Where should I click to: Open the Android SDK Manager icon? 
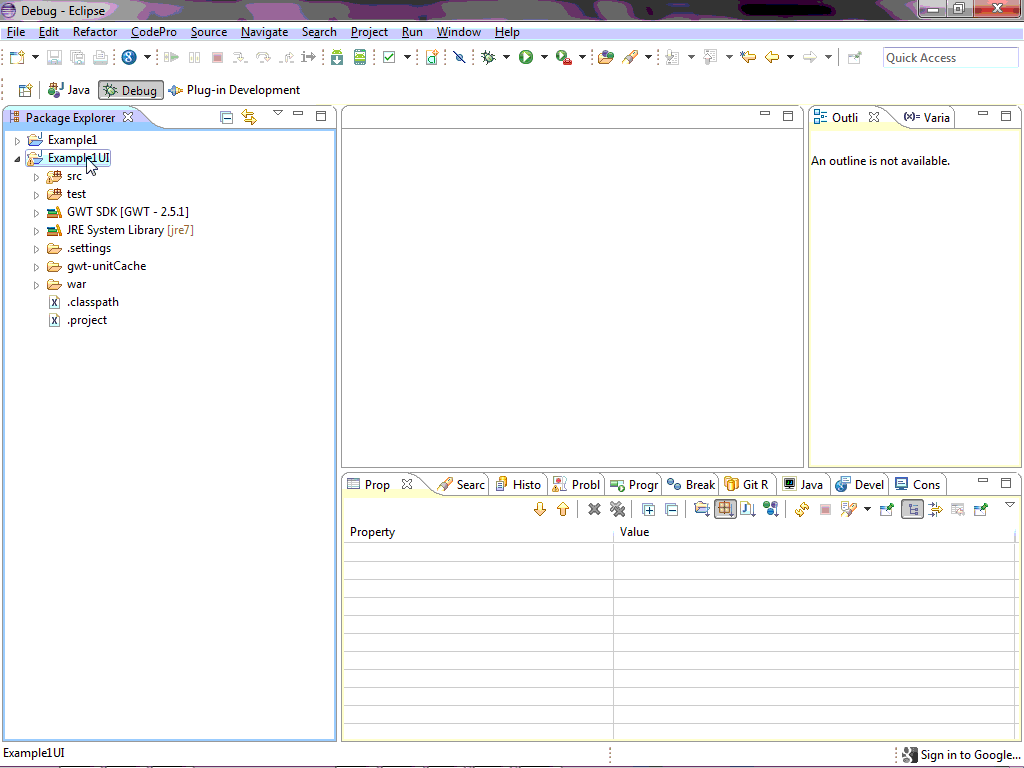[x=337, y=57]
